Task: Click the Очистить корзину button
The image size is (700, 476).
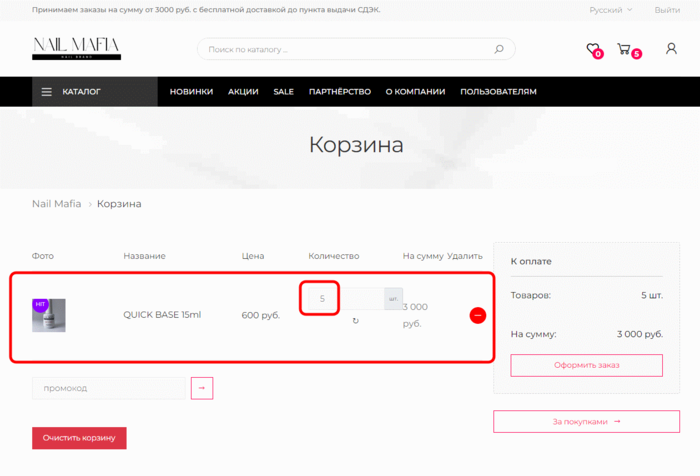Action: coord(79,438)
